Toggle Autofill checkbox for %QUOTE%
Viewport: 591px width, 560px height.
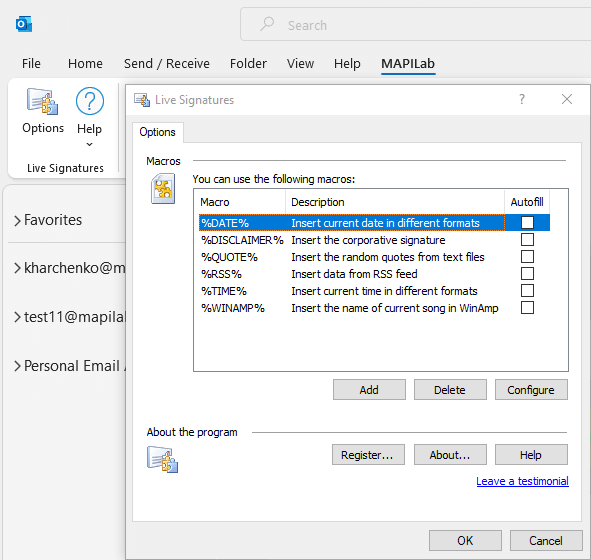point(527,256)
